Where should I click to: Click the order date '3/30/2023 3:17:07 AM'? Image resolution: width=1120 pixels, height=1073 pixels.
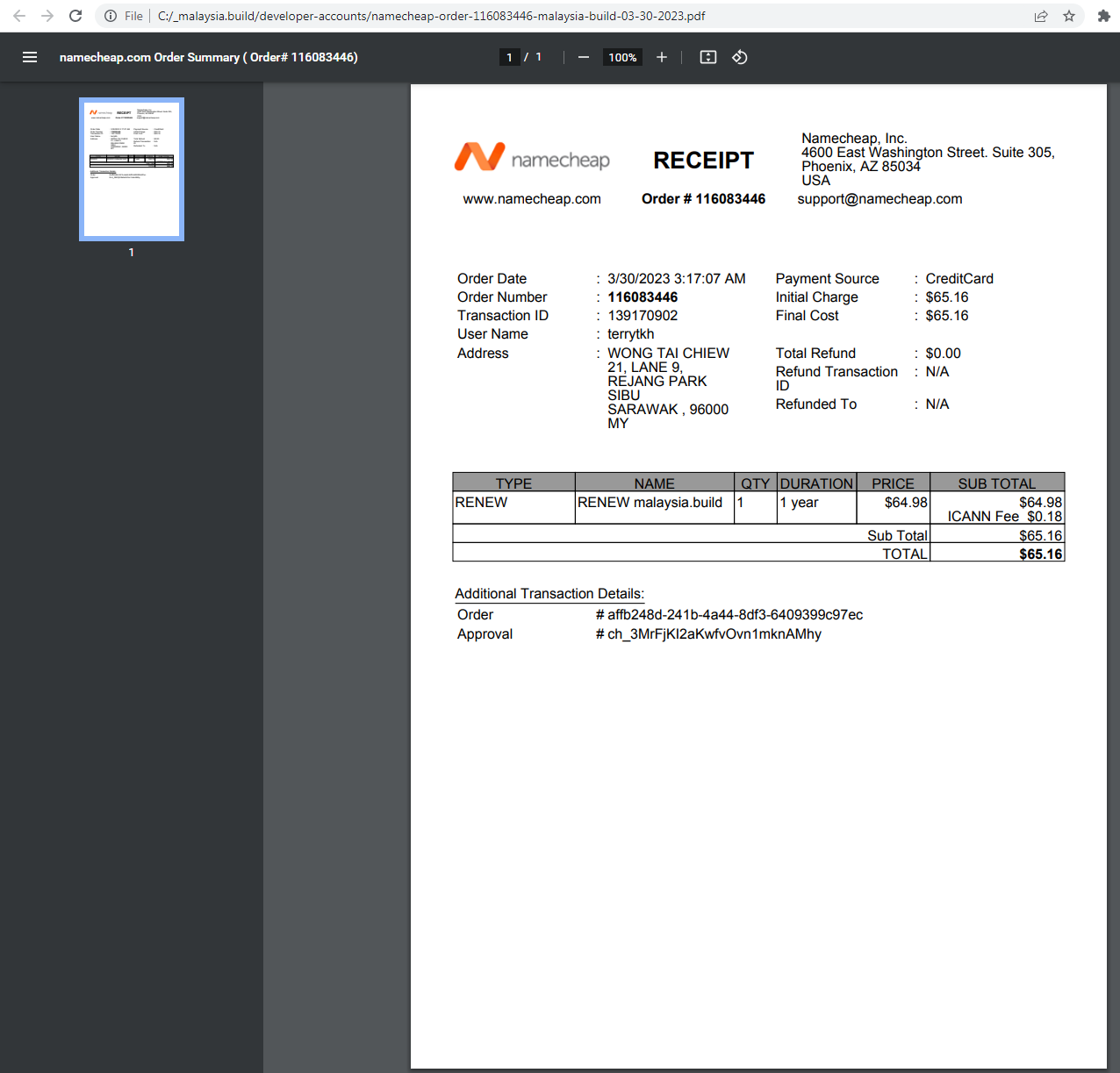pos(677,279)
